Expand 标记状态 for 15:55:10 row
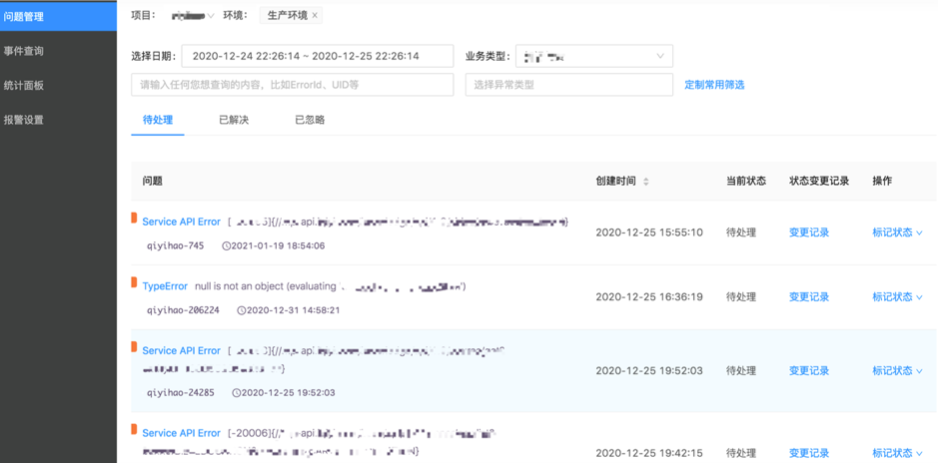 point(897,232)
